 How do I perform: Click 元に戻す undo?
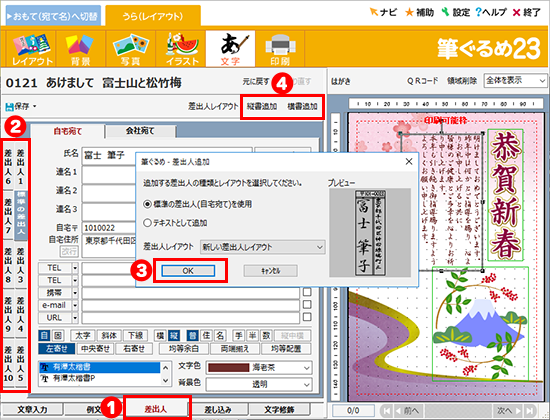(255, 82)
